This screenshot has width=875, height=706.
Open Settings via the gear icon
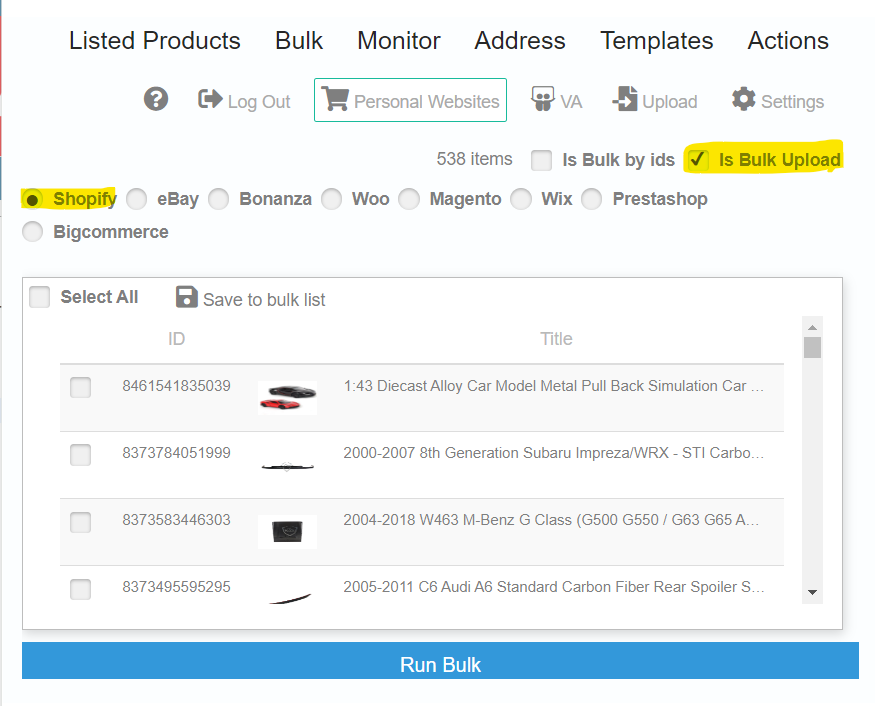[x=743, y=99]
